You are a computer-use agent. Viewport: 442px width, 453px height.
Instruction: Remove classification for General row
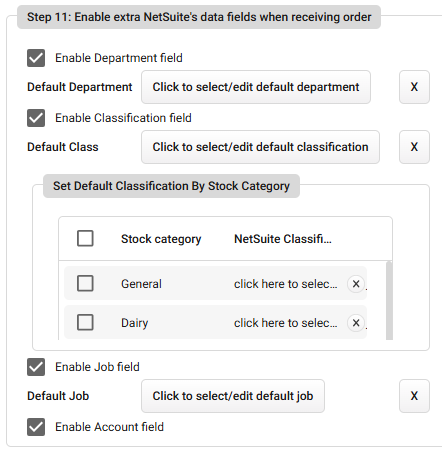[x=356, y=284]
